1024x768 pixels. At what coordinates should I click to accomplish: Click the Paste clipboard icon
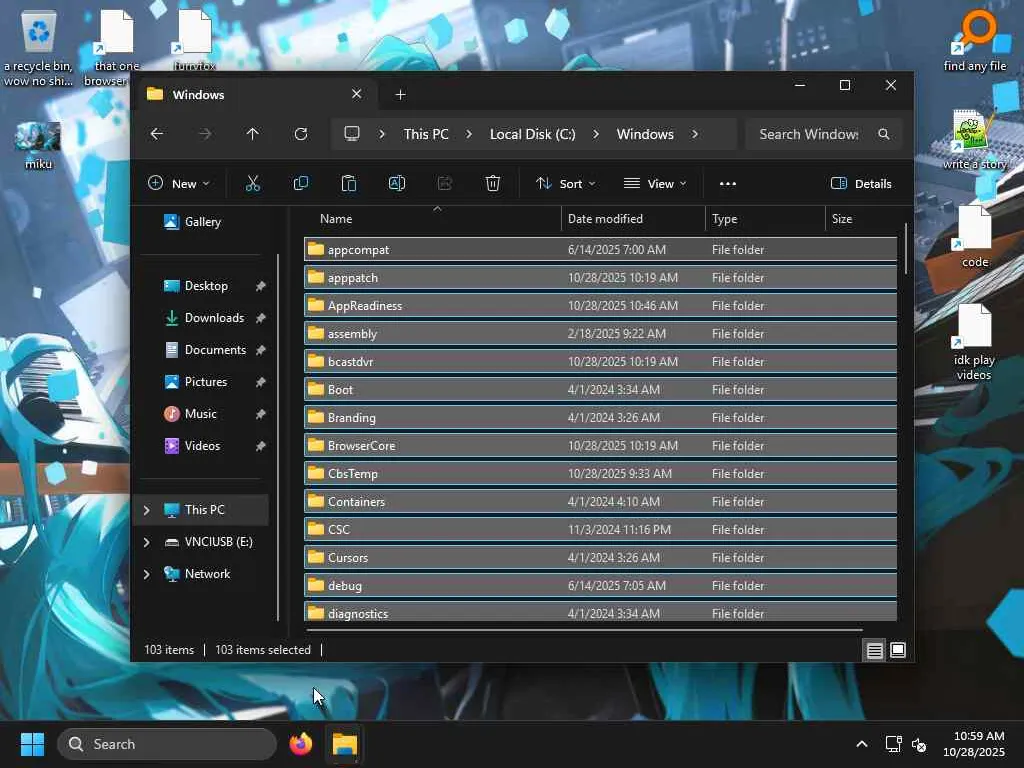click(349, 184)
